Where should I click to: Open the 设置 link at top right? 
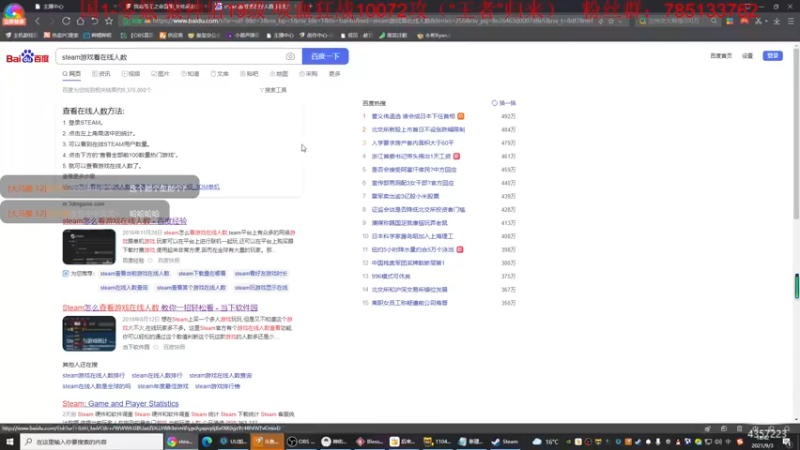point(747,56)
